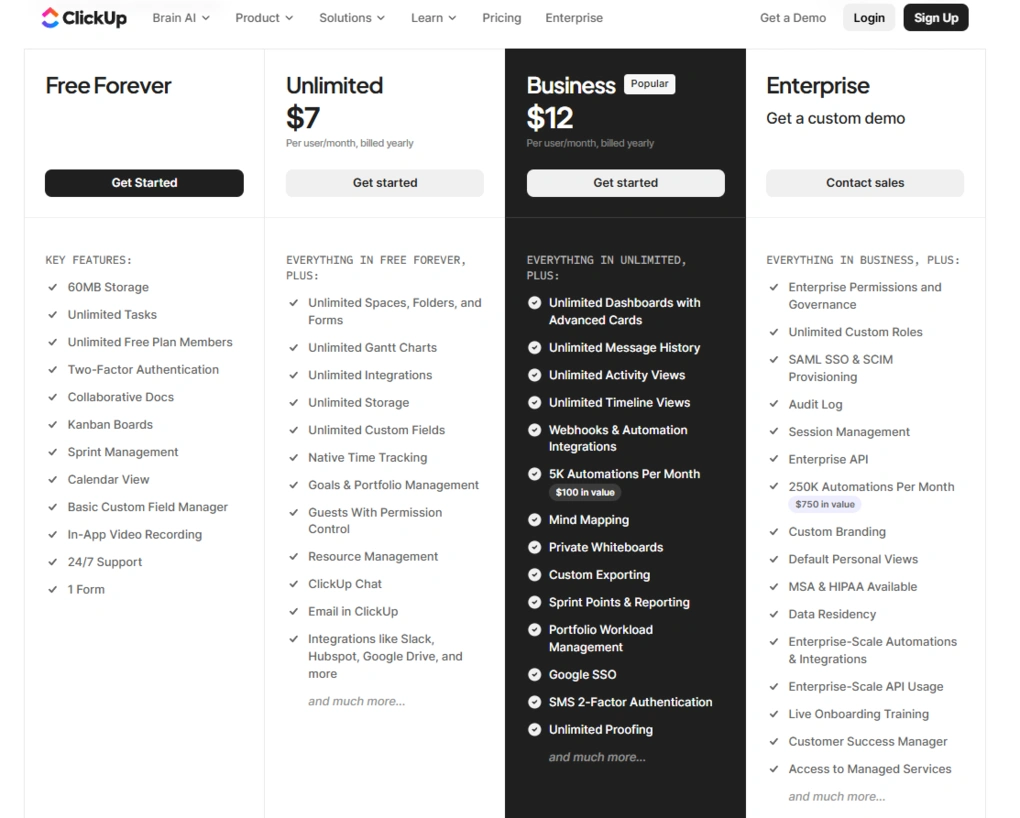Click the check circle beside Private Whiteboards

pyautogui.click(x=535, y=547)
